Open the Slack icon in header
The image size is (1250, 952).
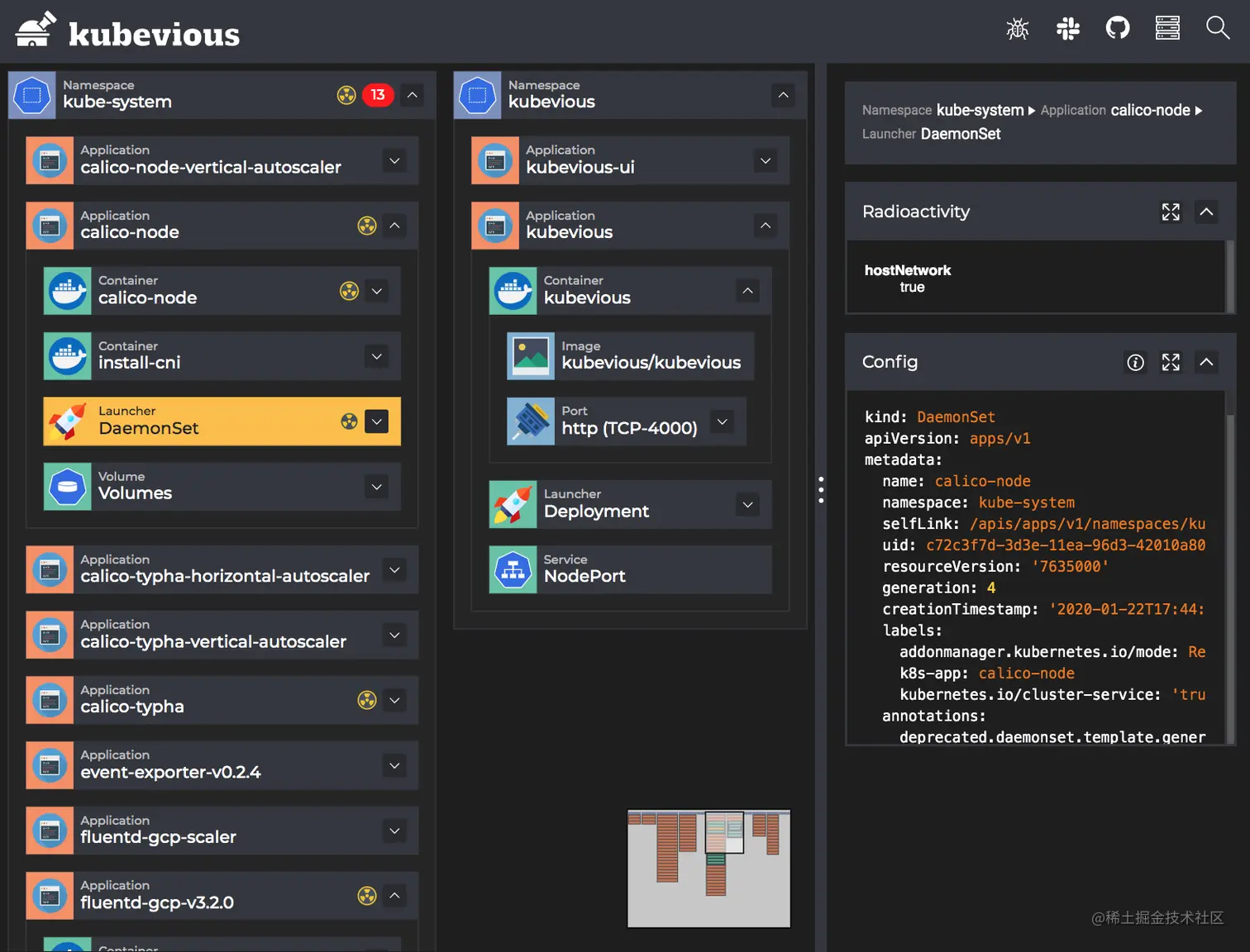[1068, 29]
